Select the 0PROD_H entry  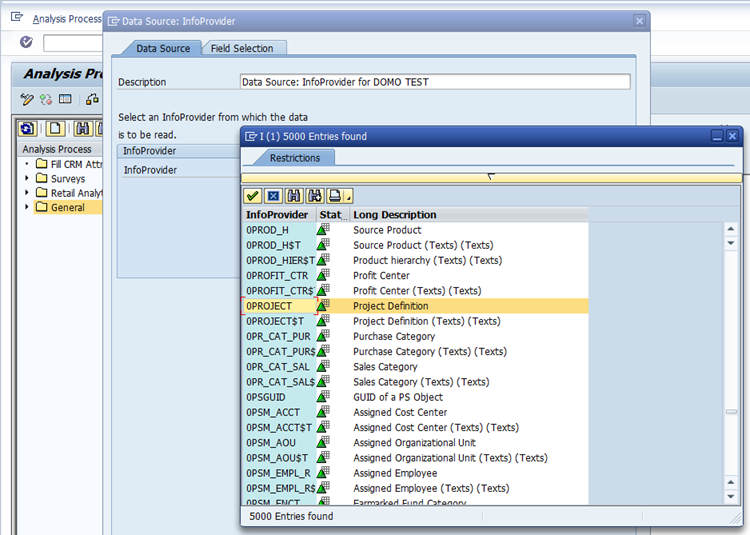[267, 230]
